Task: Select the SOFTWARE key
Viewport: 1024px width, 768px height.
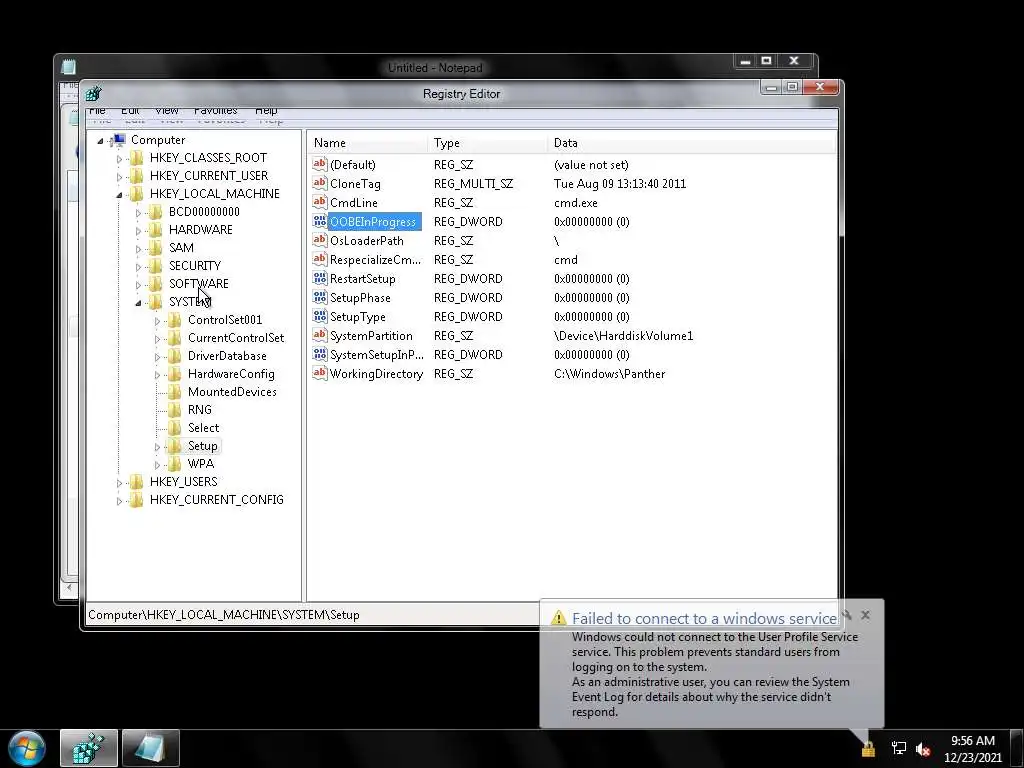Action: pyautogui.click(x=199, y=283)
